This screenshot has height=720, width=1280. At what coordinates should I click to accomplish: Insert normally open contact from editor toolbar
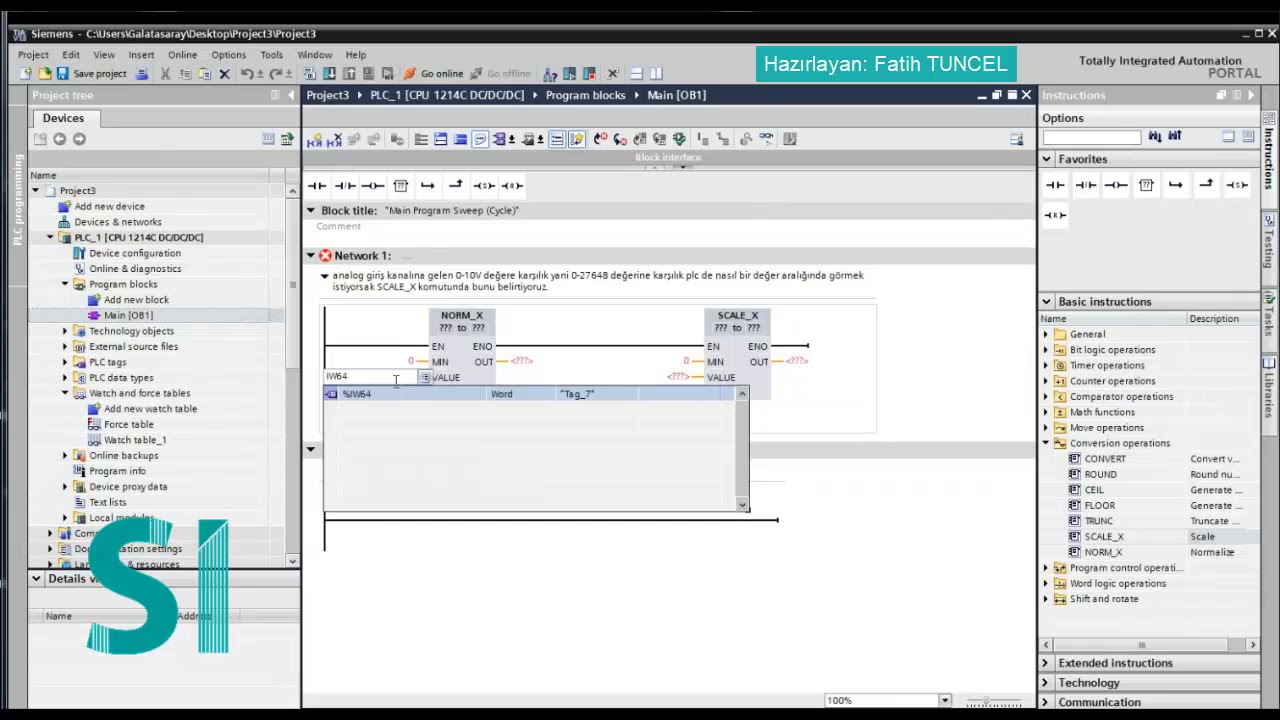(x=317, y=185)
